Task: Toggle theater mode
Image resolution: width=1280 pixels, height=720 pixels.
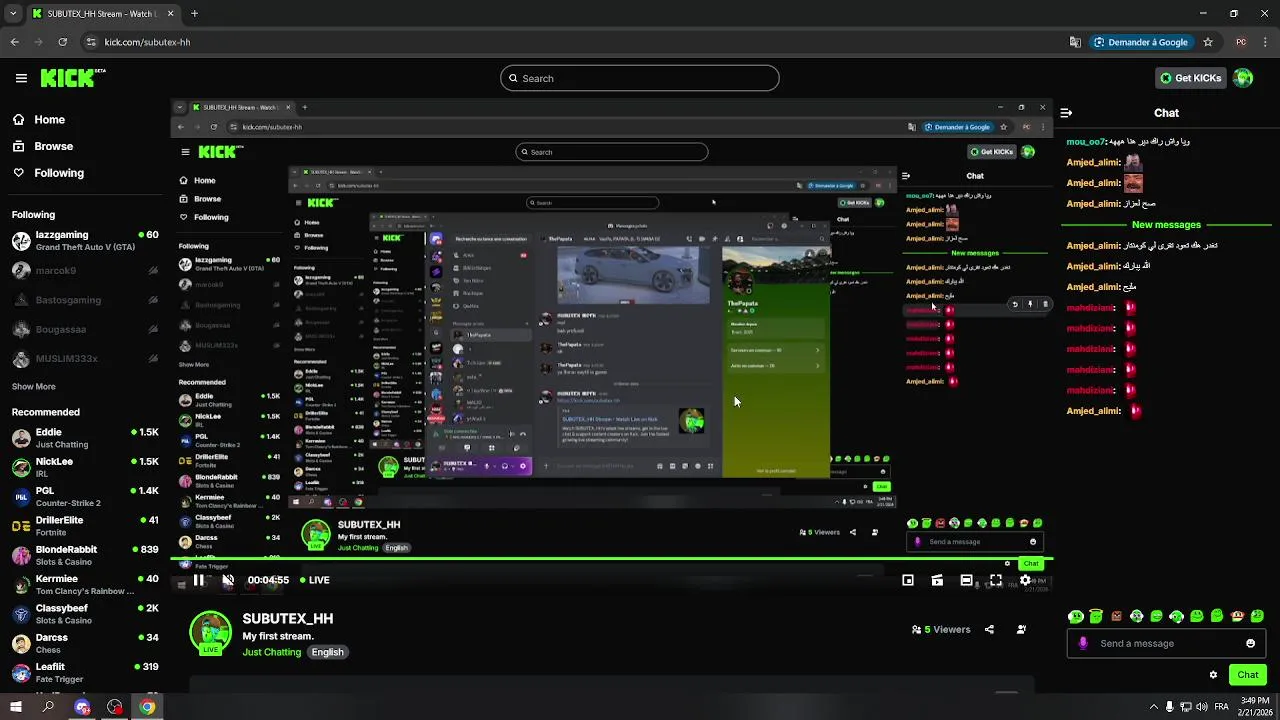Action: [966, 580]
